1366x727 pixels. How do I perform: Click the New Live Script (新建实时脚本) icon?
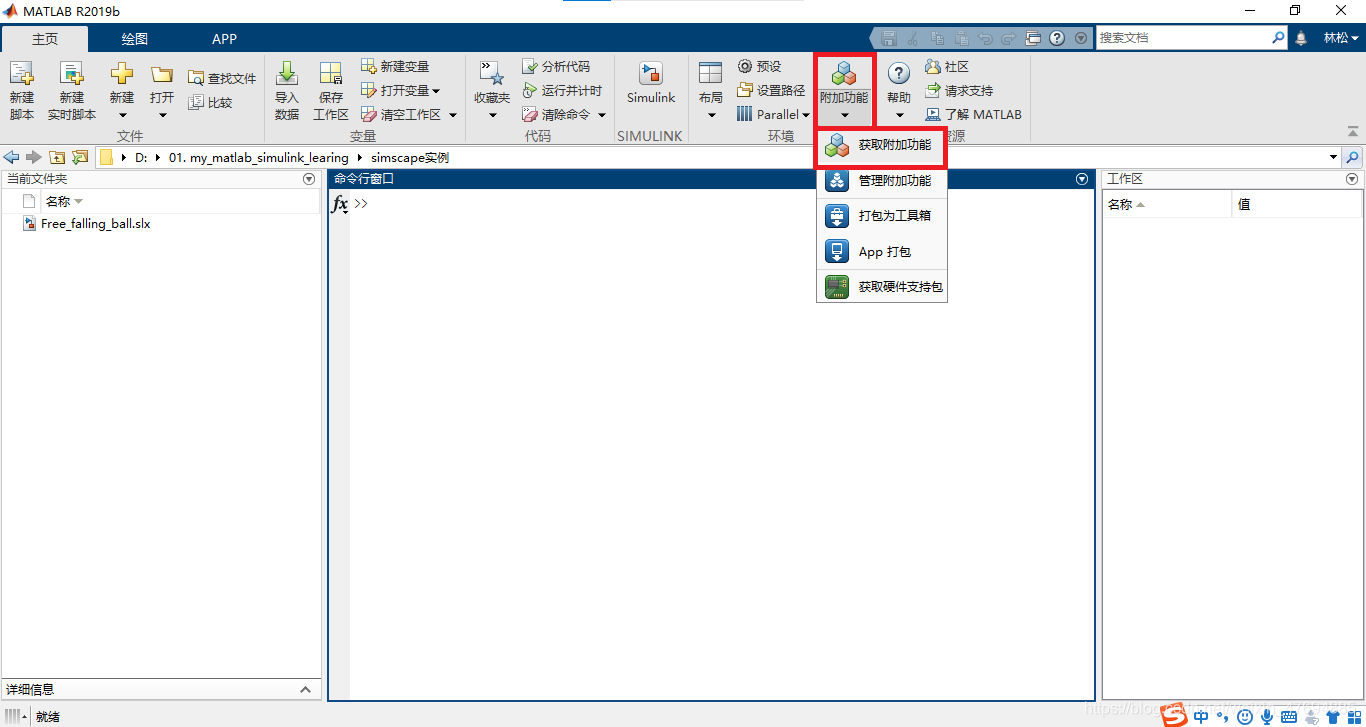click(x=71, y=74)
